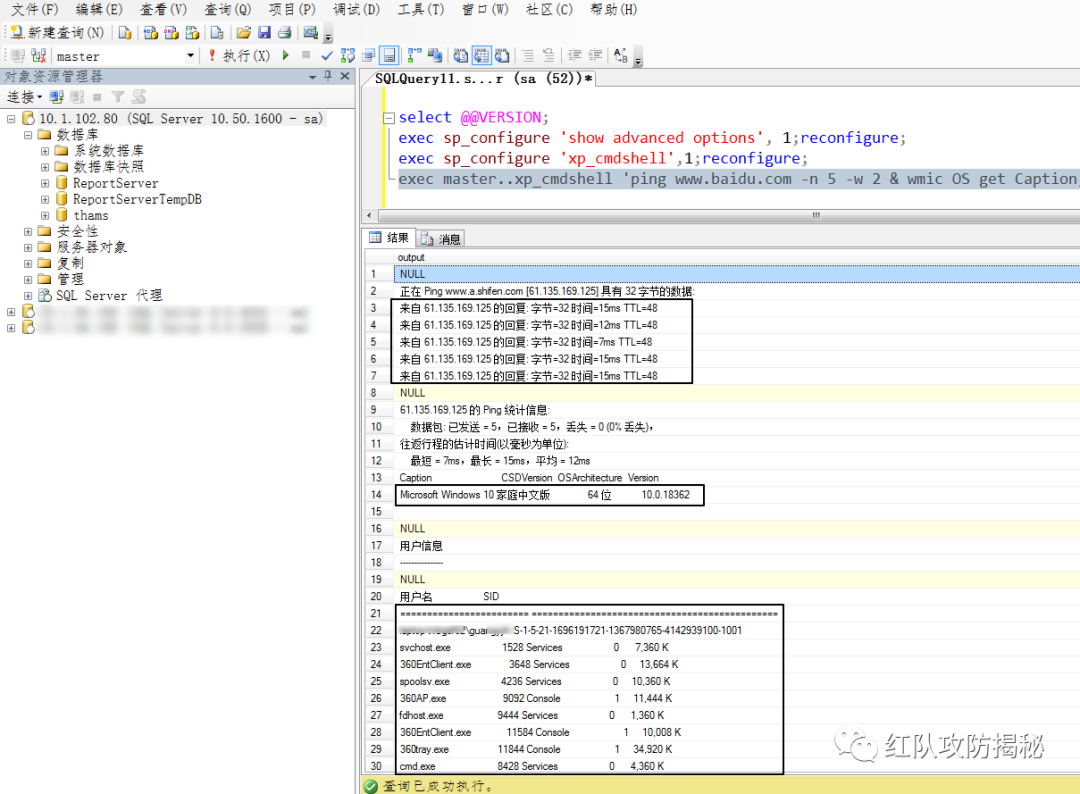Image resolution: width=1080 pixels, height=794 pixels.
Task: Open the master database dropdown
Action: pos(191,56)
